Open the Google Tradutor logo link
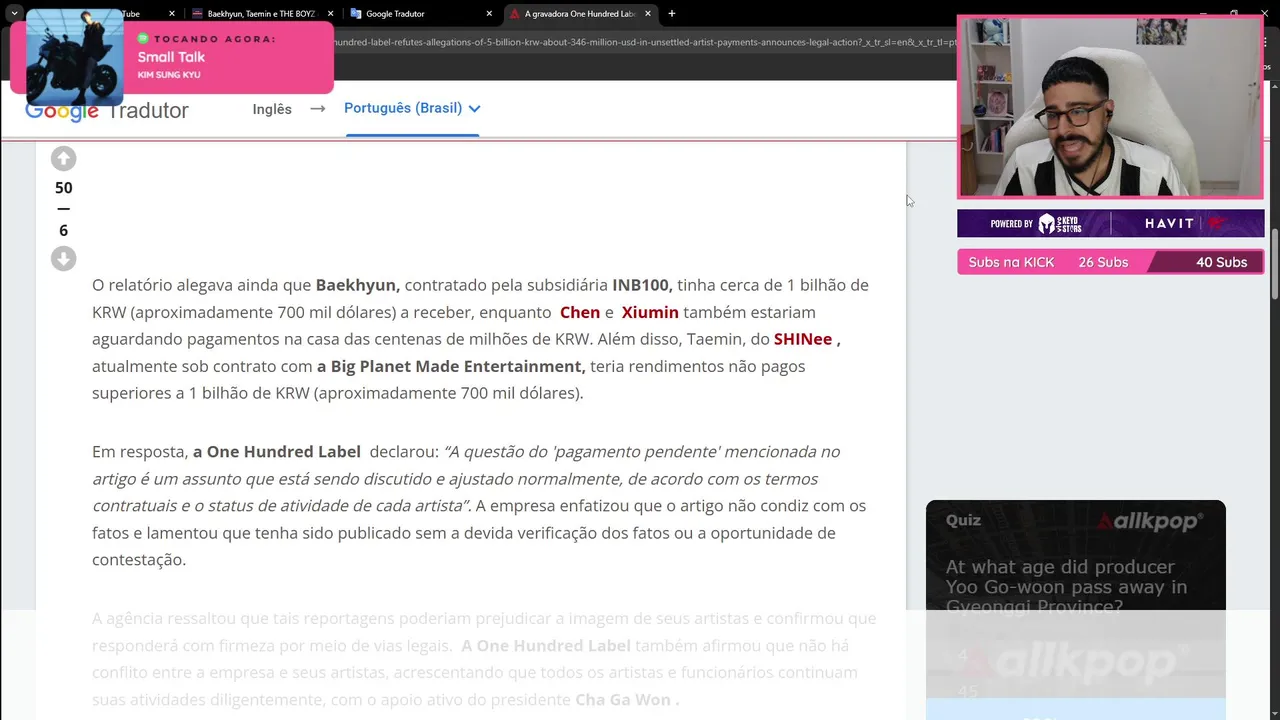The image size is (1280, 720). pos(107,110)
